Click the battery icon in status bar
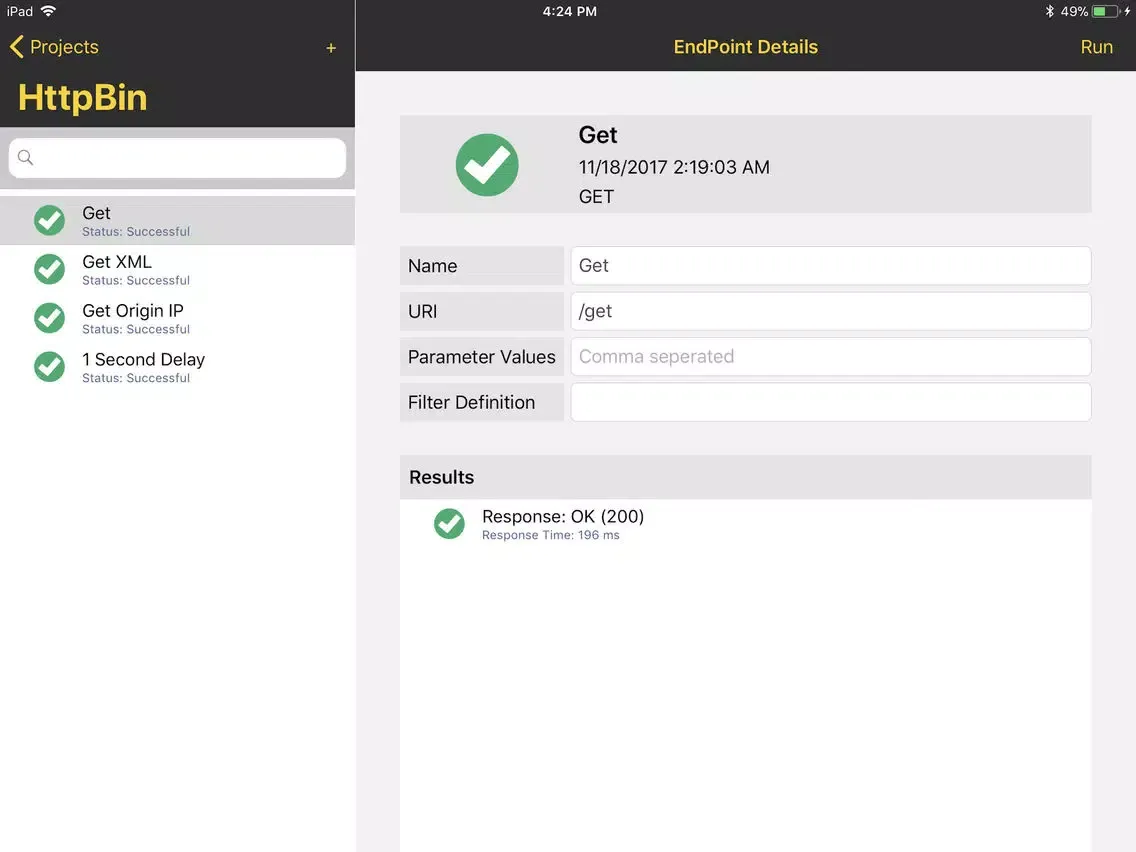 1105,12
